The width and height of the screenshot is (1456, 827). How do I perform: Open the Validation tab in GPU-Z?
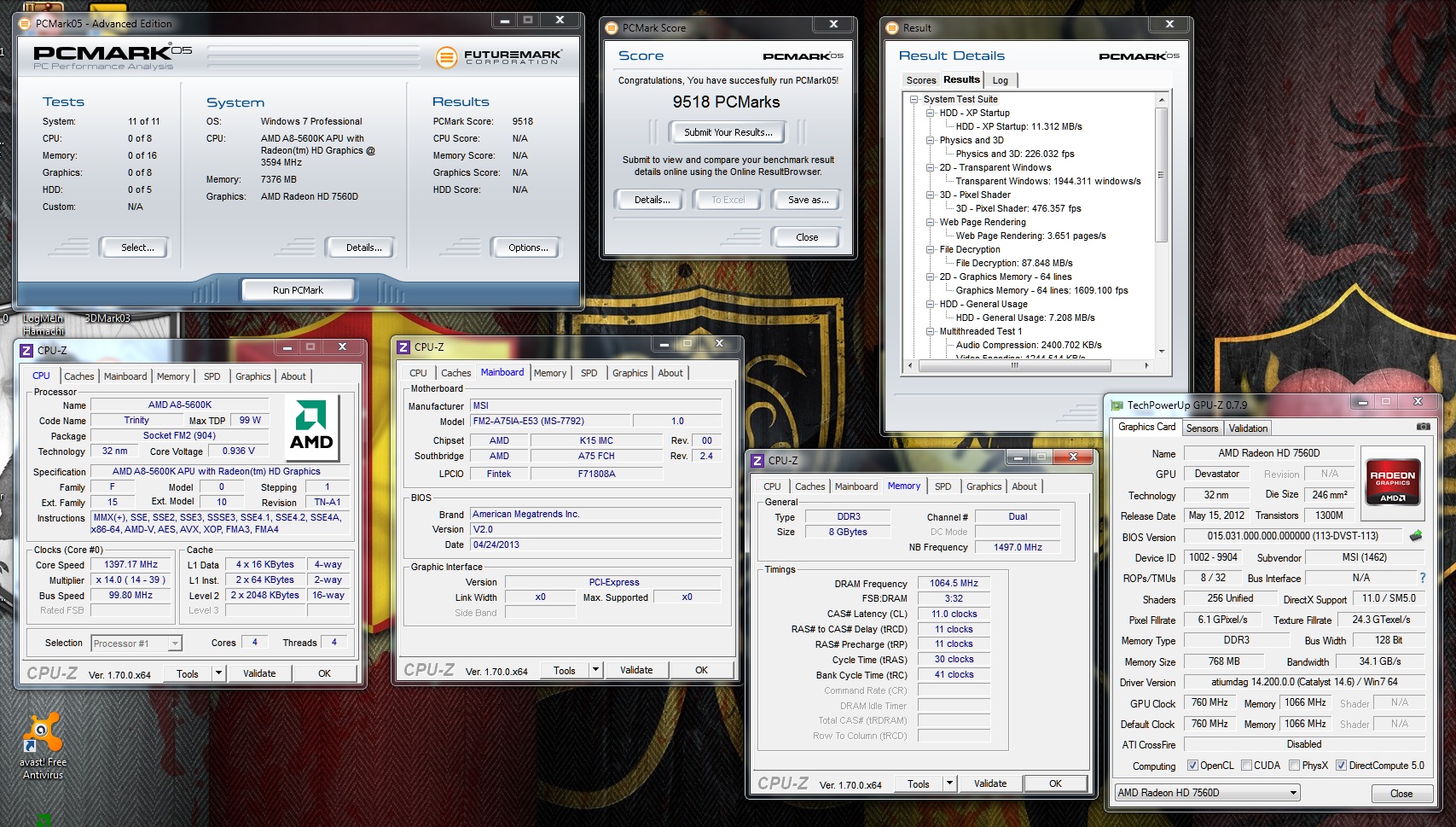(x=1248, y=428)
